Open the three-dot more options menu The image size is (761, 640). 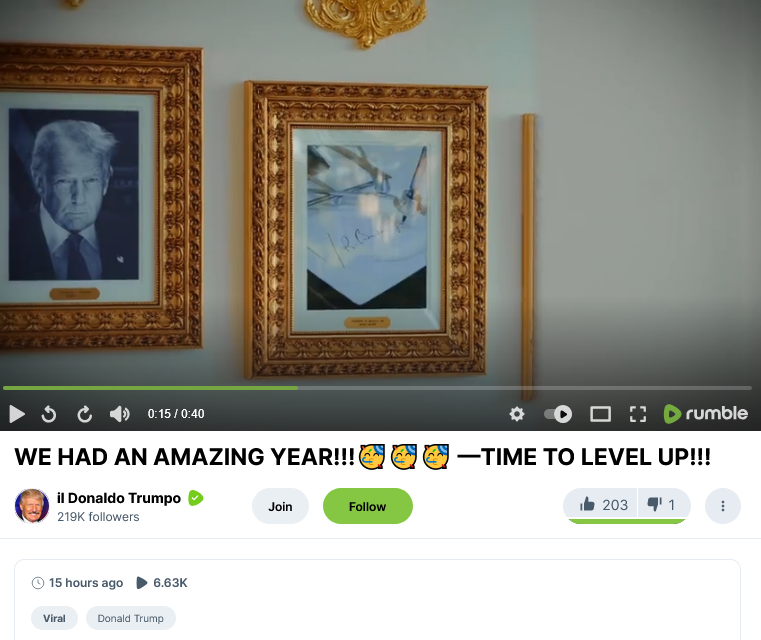tap(723, 506)
